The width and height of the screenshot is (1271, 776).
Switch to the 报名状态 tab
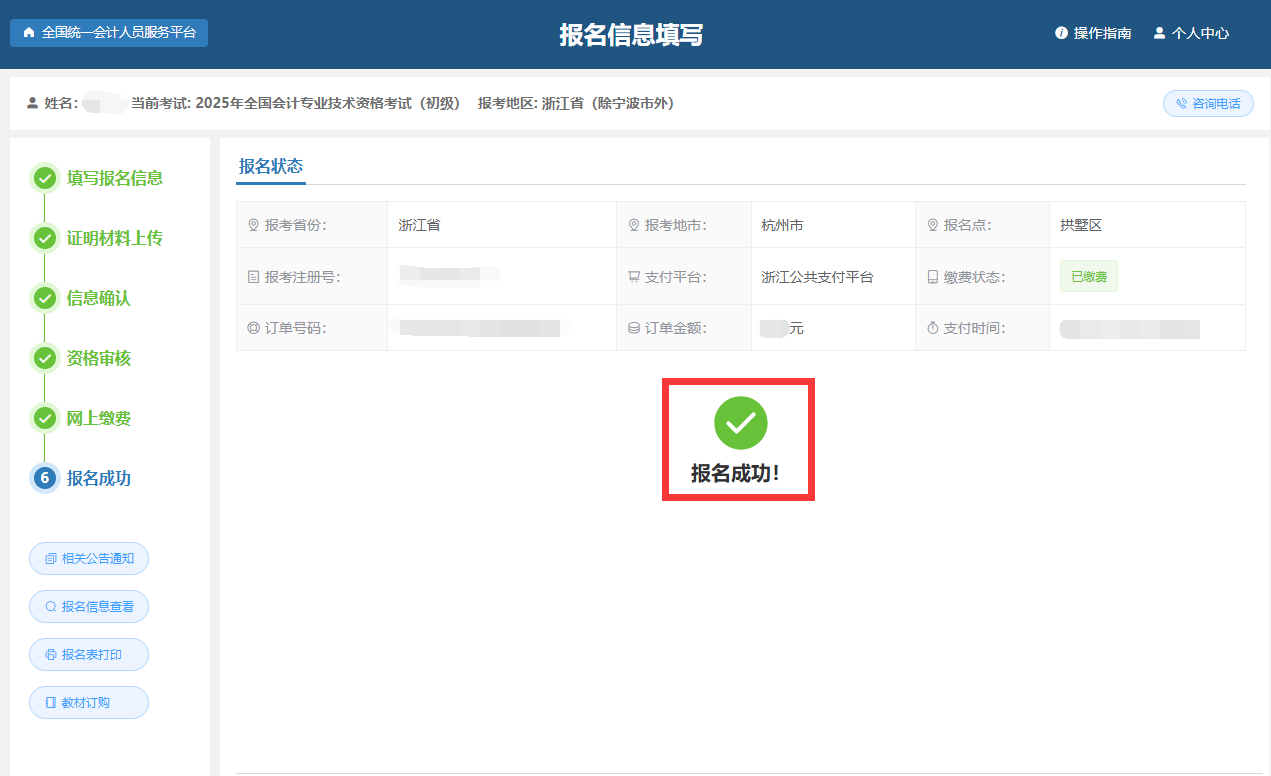click(270, 167)
